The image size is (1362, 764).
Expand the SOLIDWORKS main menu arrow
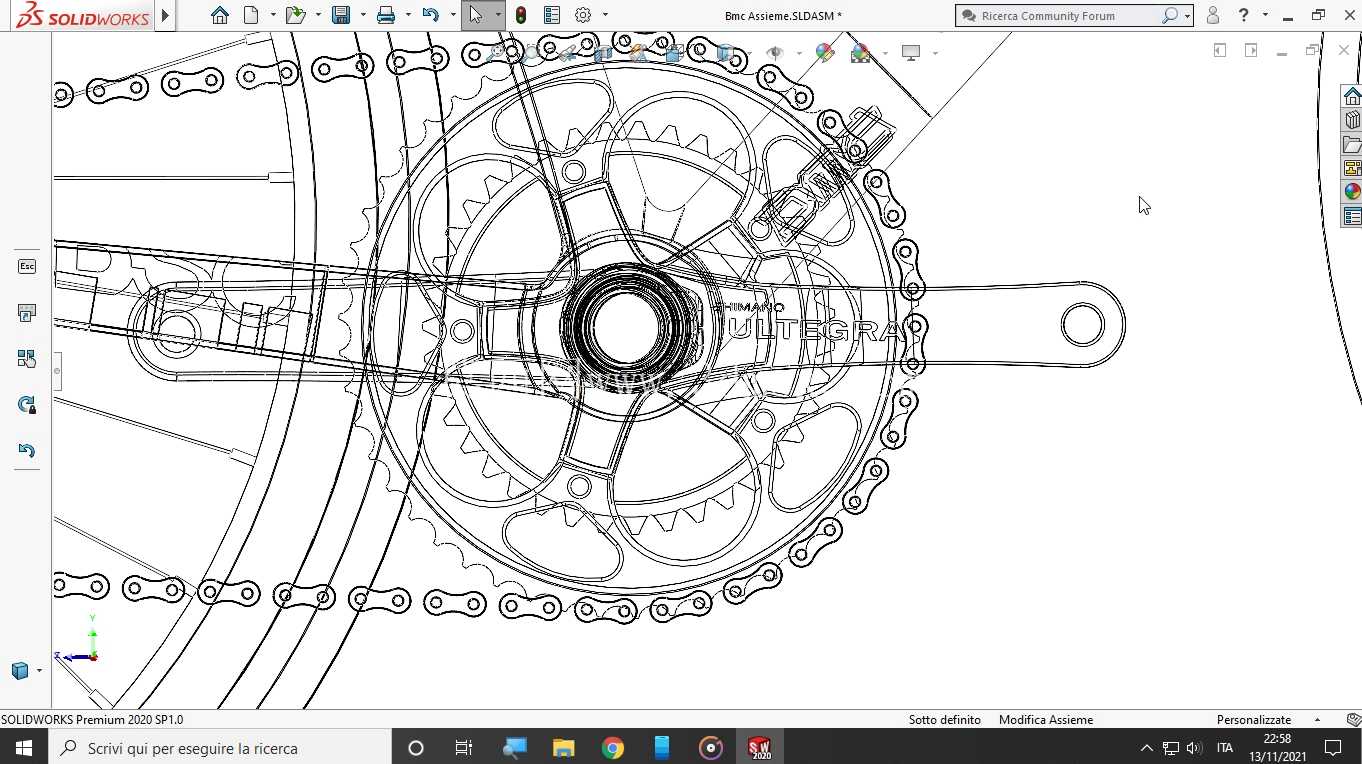pos(165,15)
